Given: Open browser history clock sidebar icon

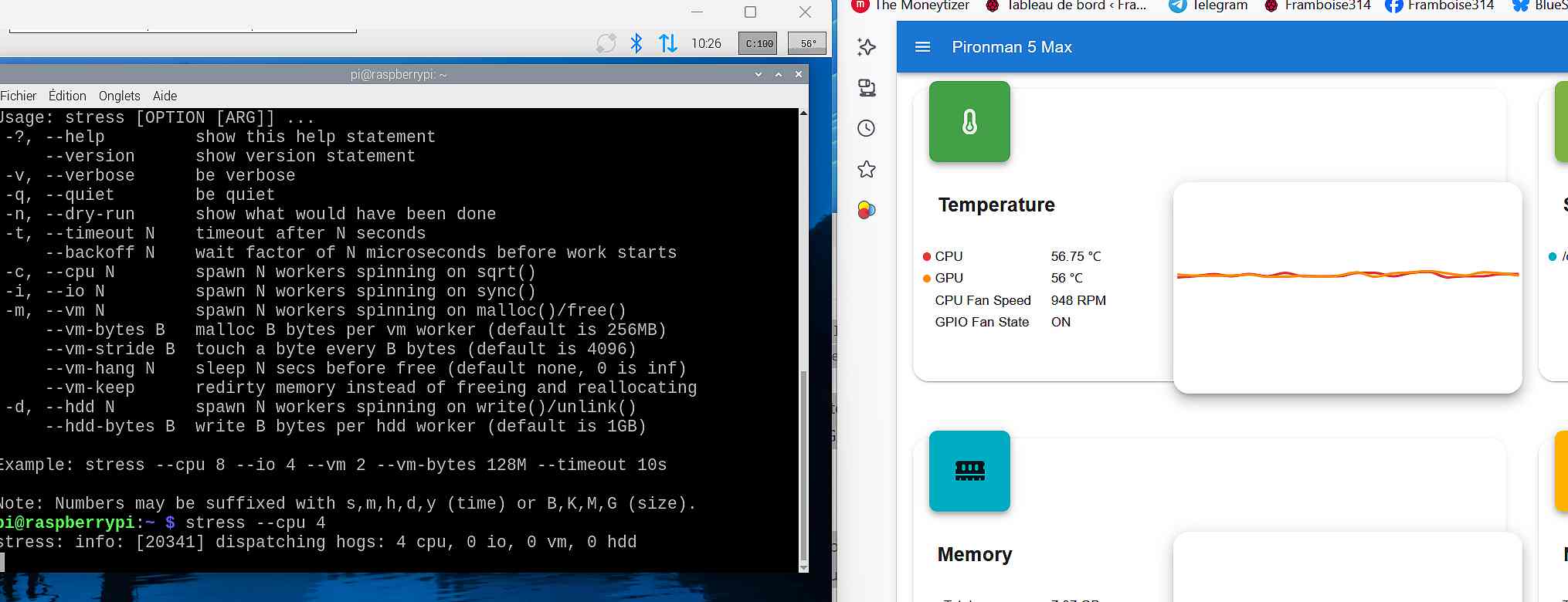Looking at the screenshot, I should pyautogui.click(x=867, y=128).
